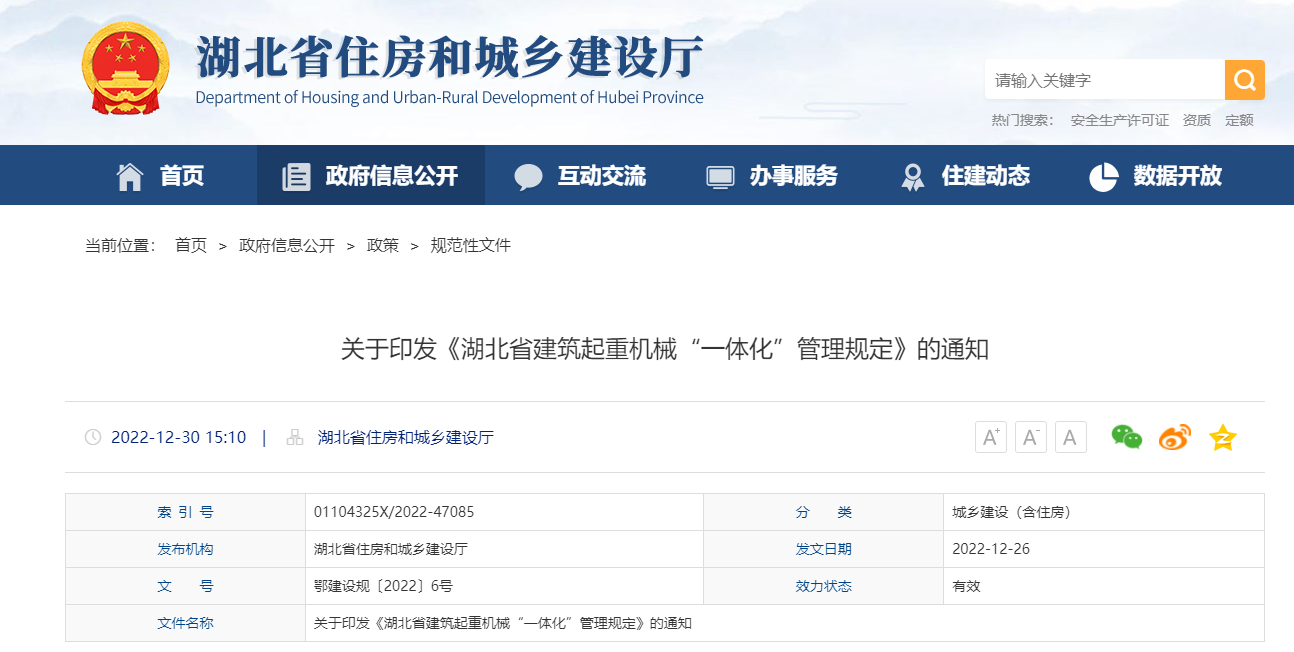This screenshot has height=652, width=1294.
Task: Open the 政府信息公开 navigation tab
Action: [x=371, y=176]
